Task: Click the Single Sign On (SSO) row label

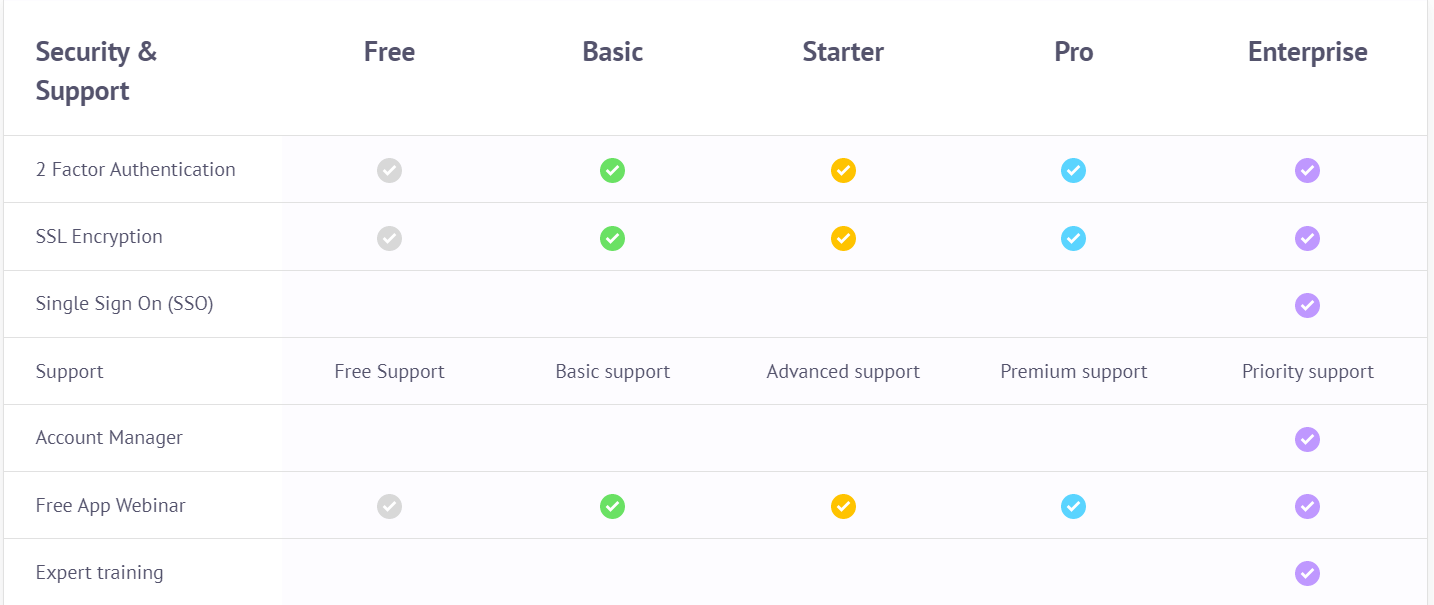Action: click(124, 303)
